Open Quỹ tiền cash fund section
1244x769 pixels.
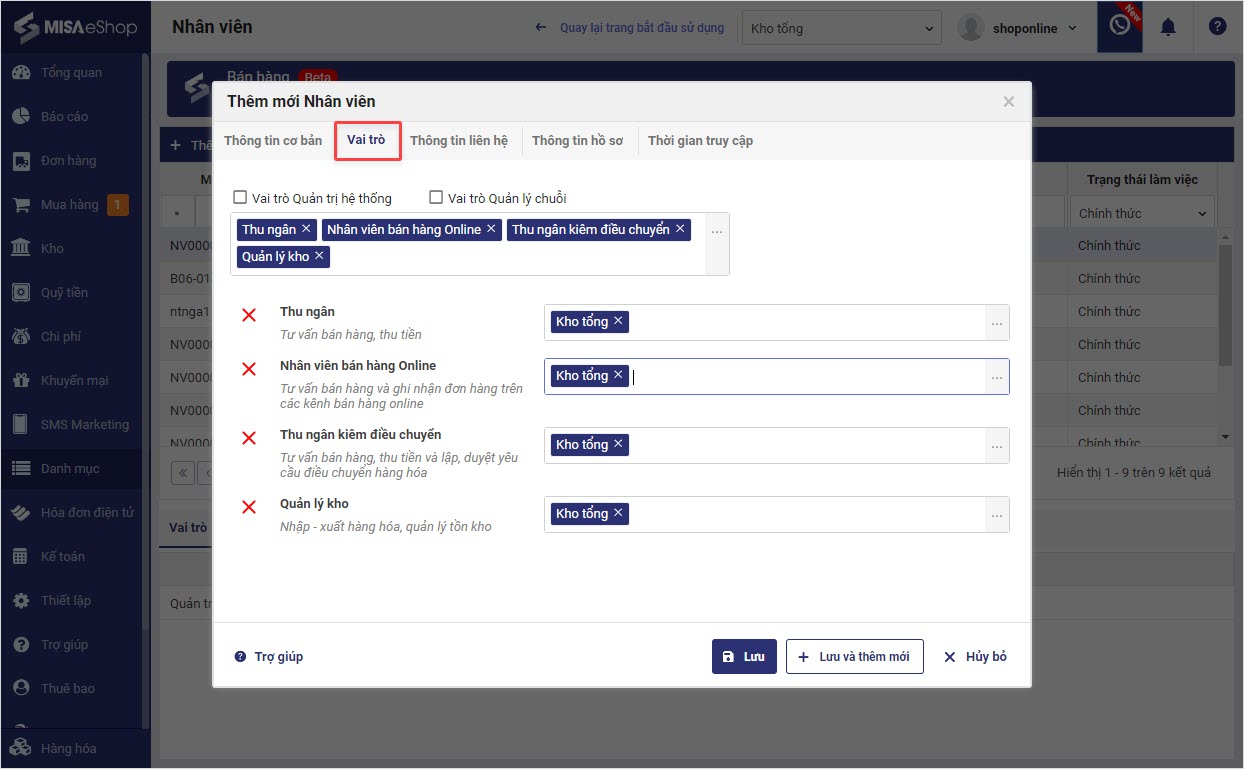(64, 293)
